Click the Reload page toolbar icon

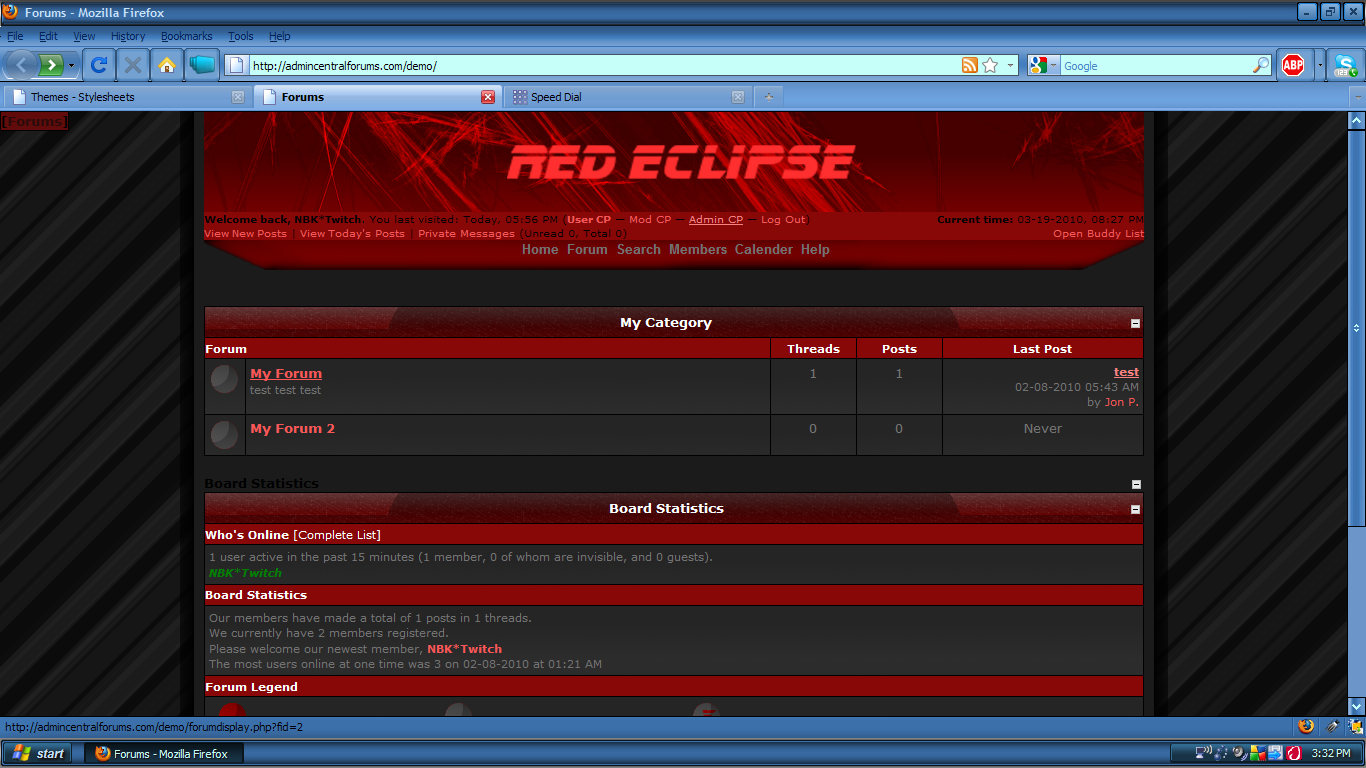pyautogui.click(x=98, y=65)
